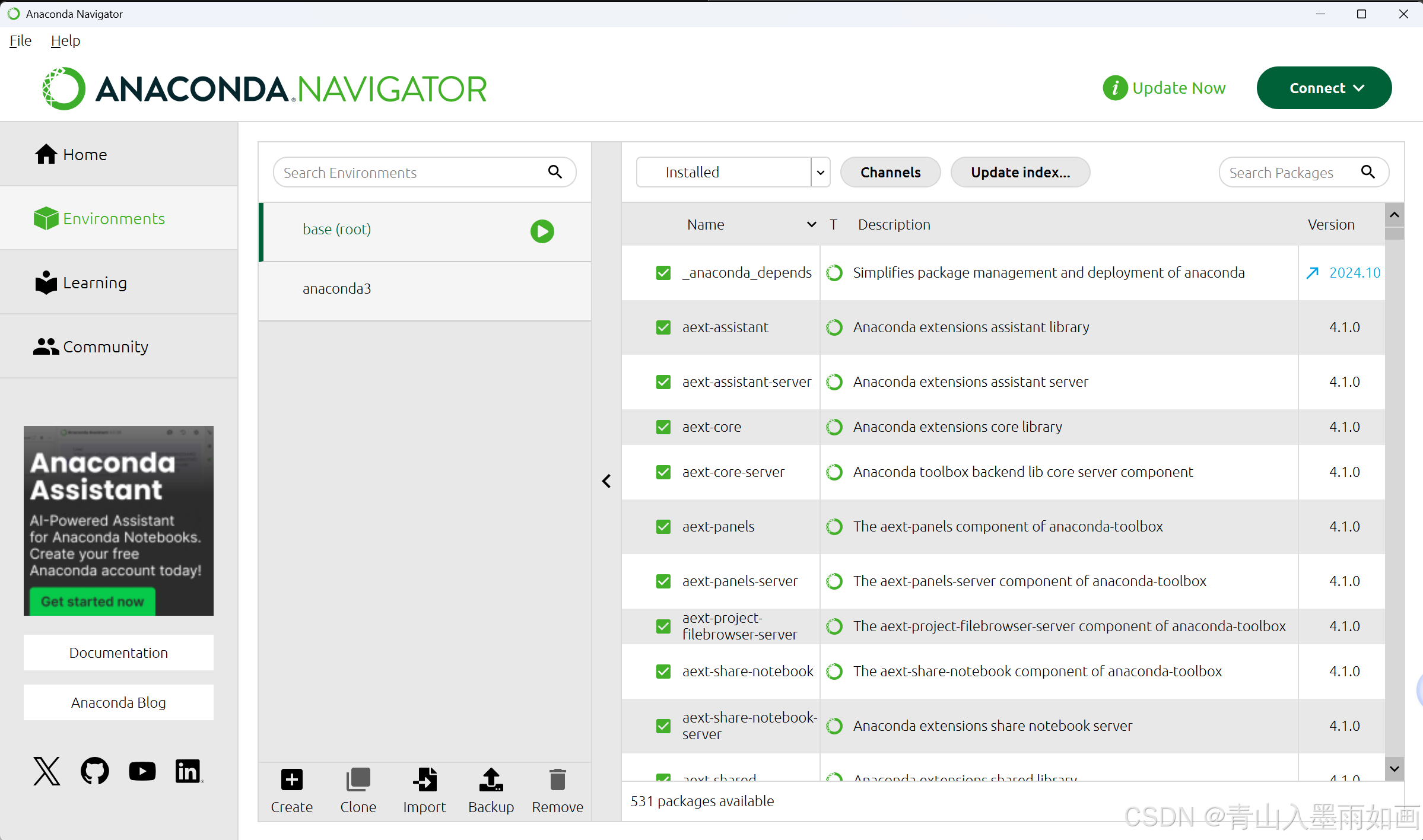This screenshot has height=840, width=1423.
Task: Click the Import environment icon
Action: [x=424, y=779]
